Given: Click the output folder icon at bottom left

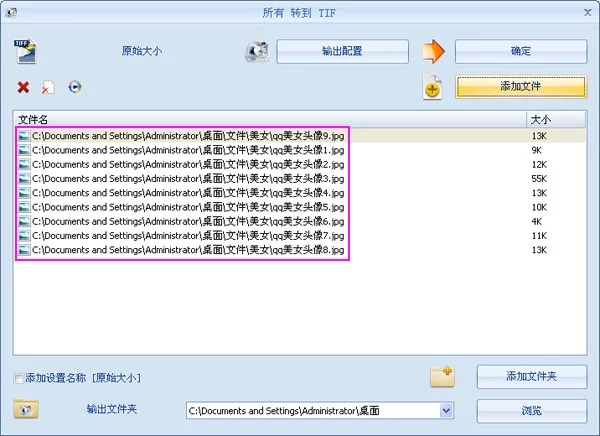Looking at the screenshot, I should tap(26, 408).
